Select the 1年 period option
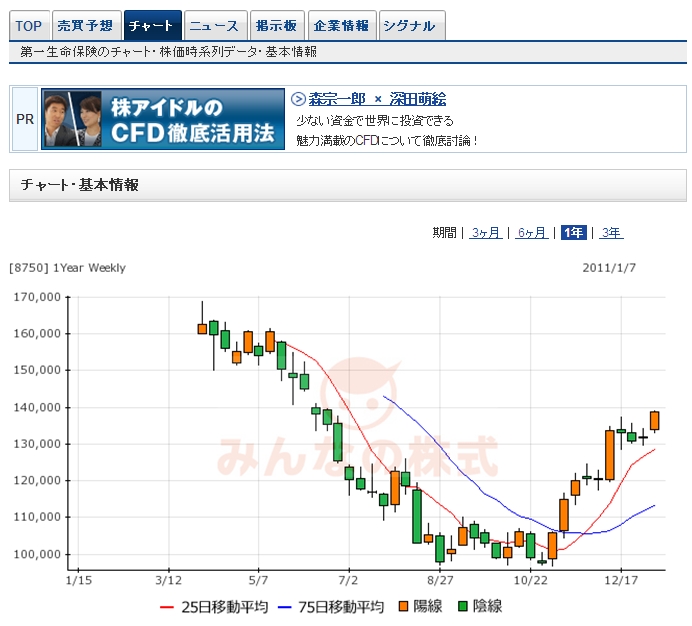The image size is (692, 626). pyautogui.click(x=574, y=233)
